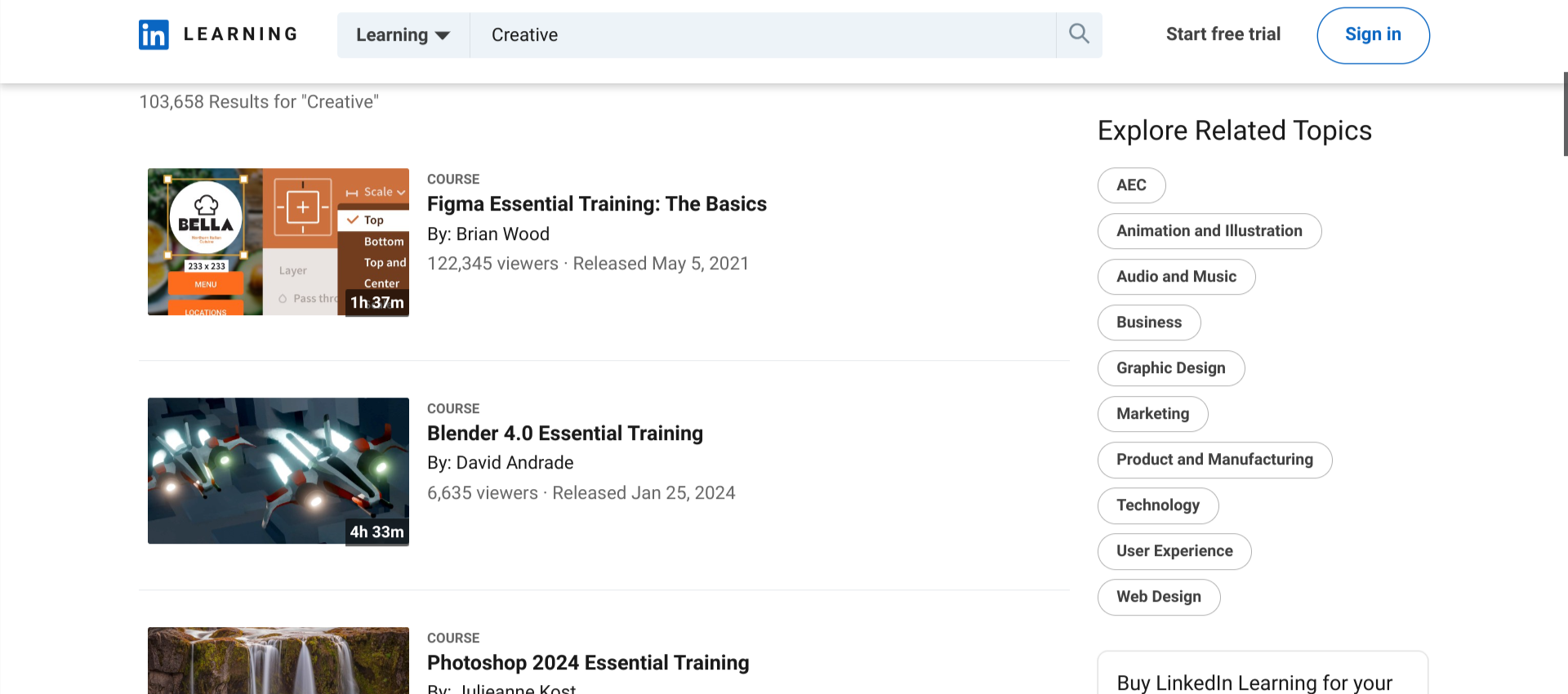Image resolution: width=1568 pixels, height=694 pixels.
Task: Click the page vertical scrollbar
Action: 1565,114
